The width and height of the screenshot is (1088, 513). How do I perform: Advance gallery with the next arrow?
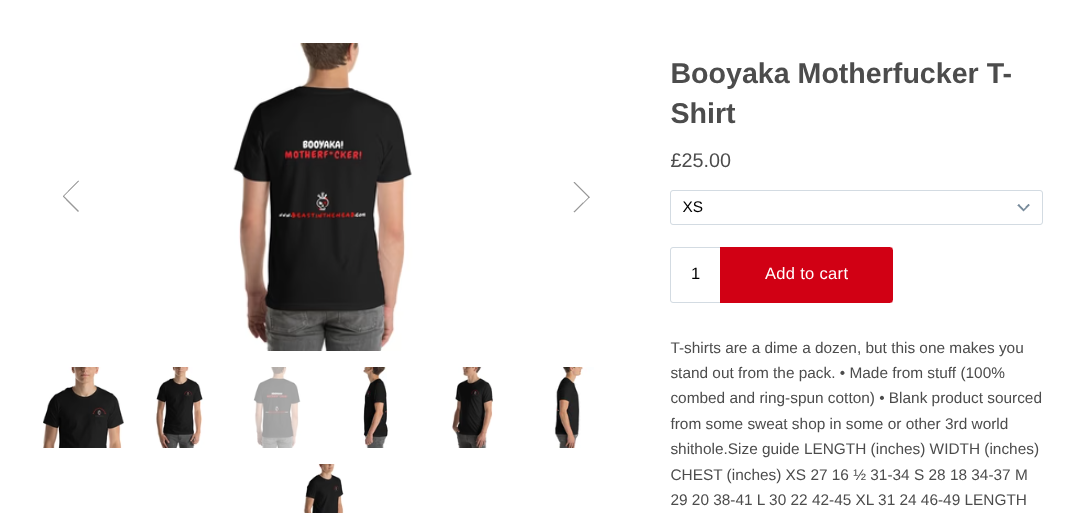[581, 196]
